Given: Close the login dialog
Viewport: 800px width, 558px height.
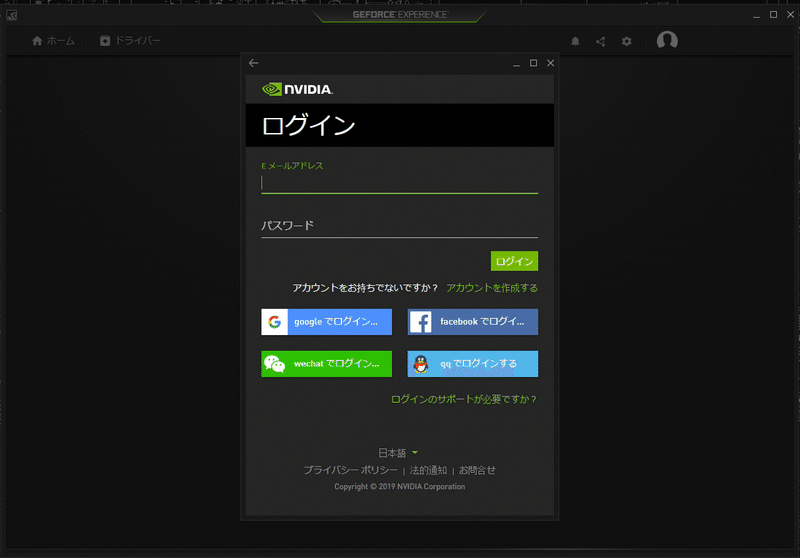Looking at the screenshot, I should click(550, 63).
